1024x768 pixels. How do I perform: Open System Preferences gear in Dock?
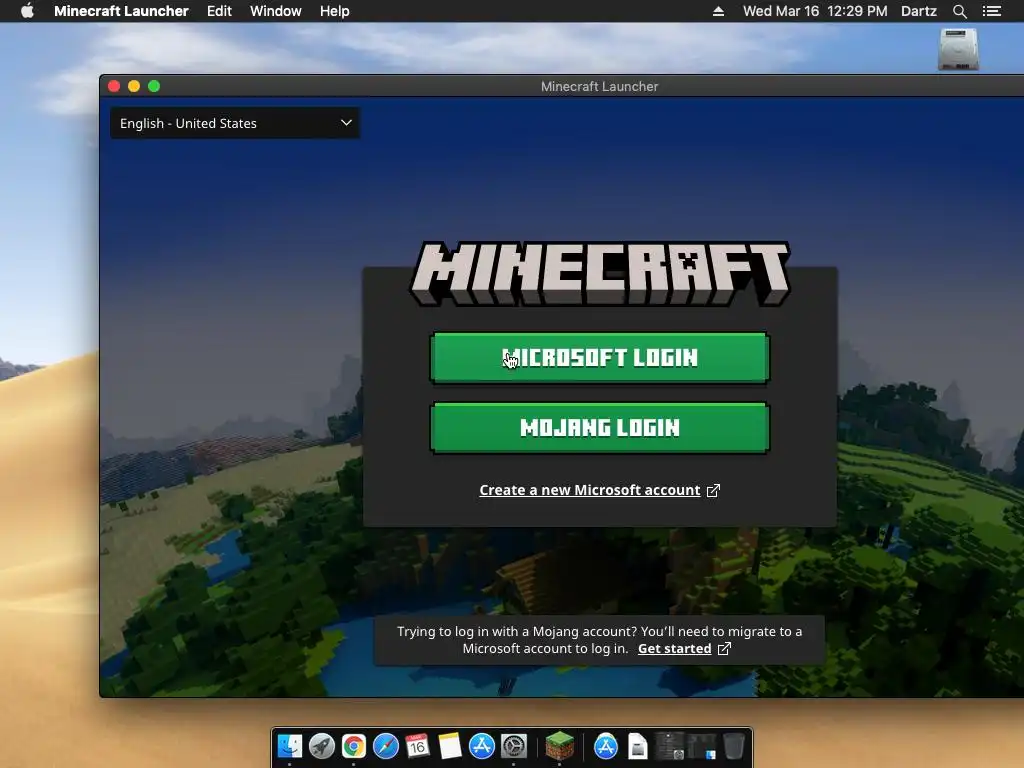[513, 746]
